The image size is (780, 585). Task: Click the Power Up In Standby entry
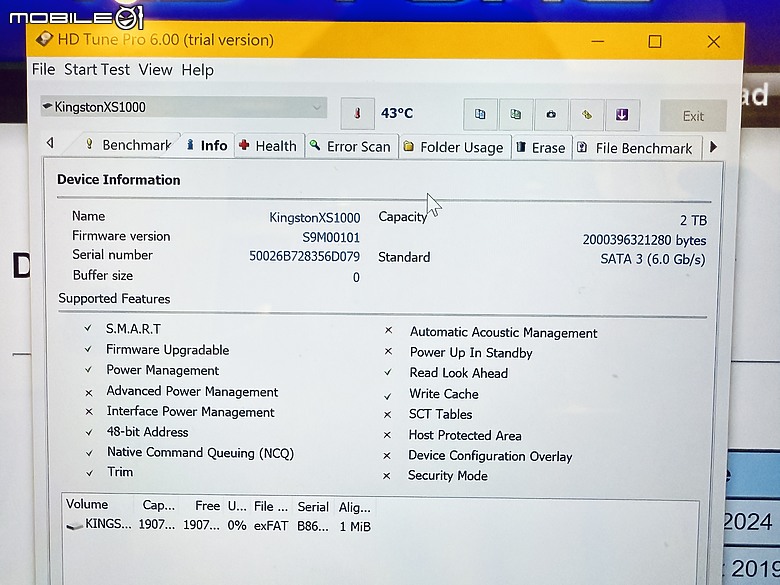tap(471, 353)
